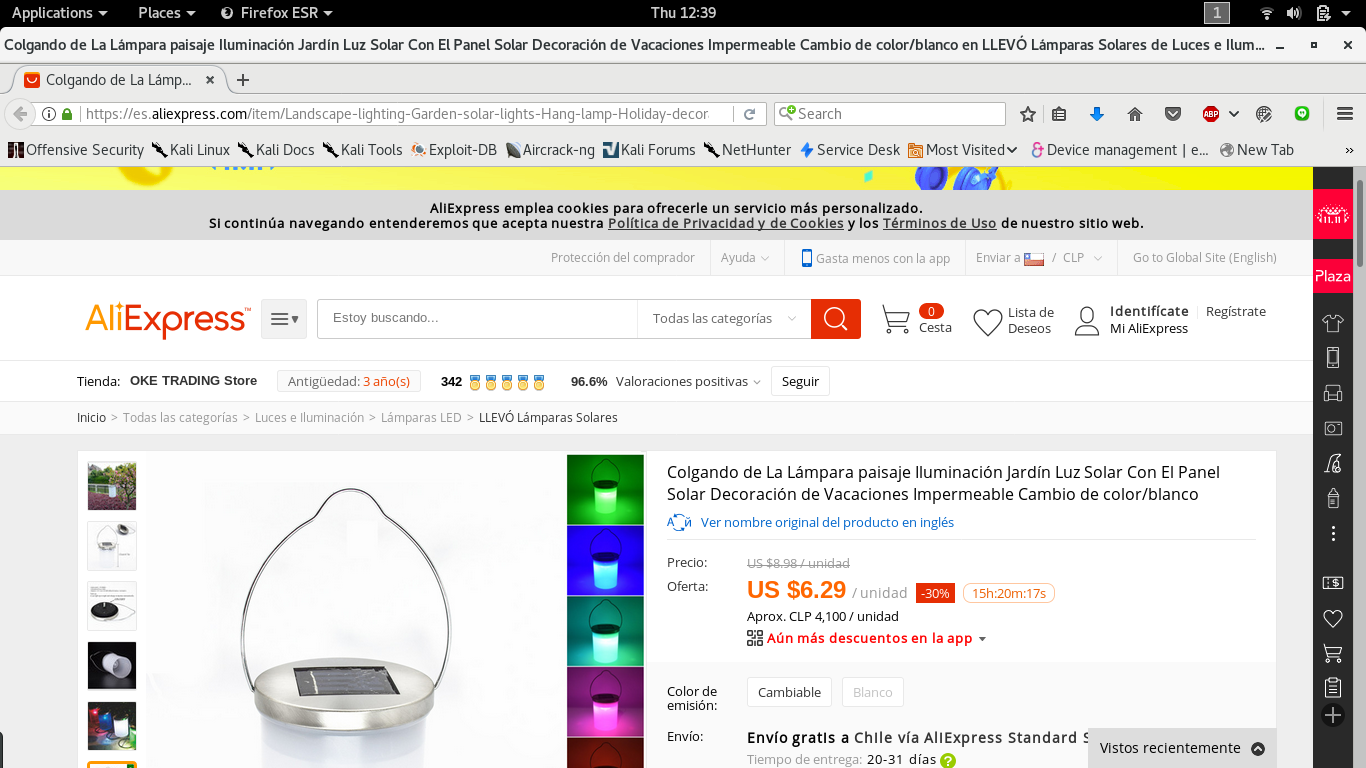The height and width of the screenshot is (768, 1366).
Task: Click the orange search magnifier button
Action: tap(836, 319)
